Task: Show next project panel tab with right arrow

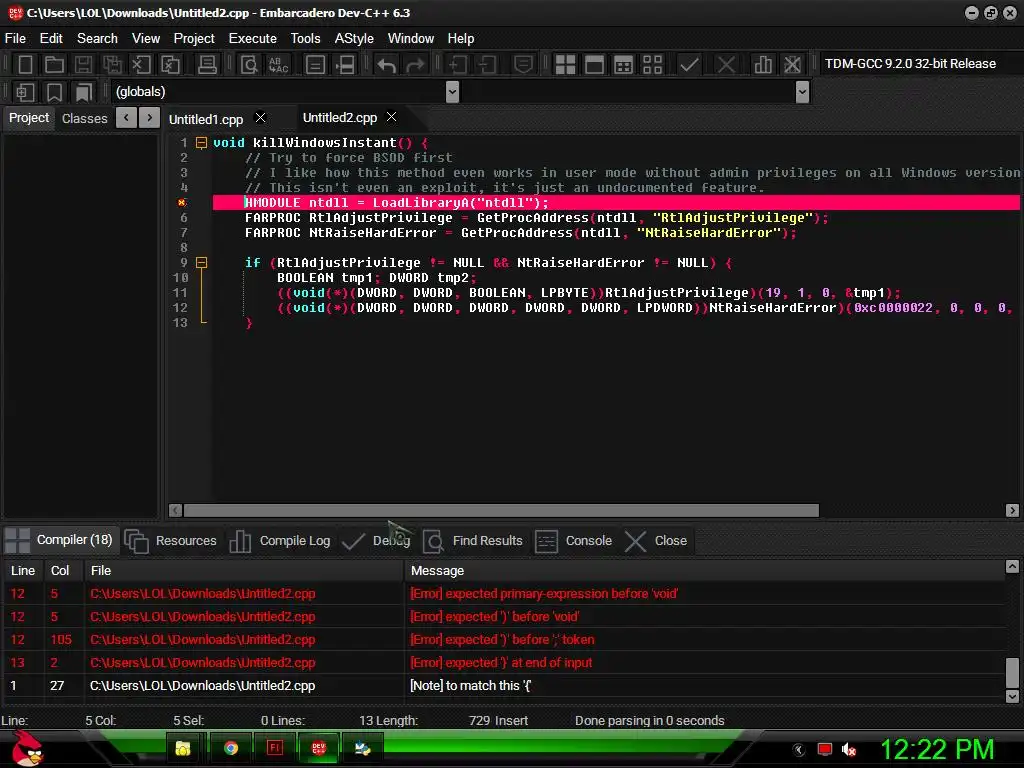Action: tap(150, 118)
